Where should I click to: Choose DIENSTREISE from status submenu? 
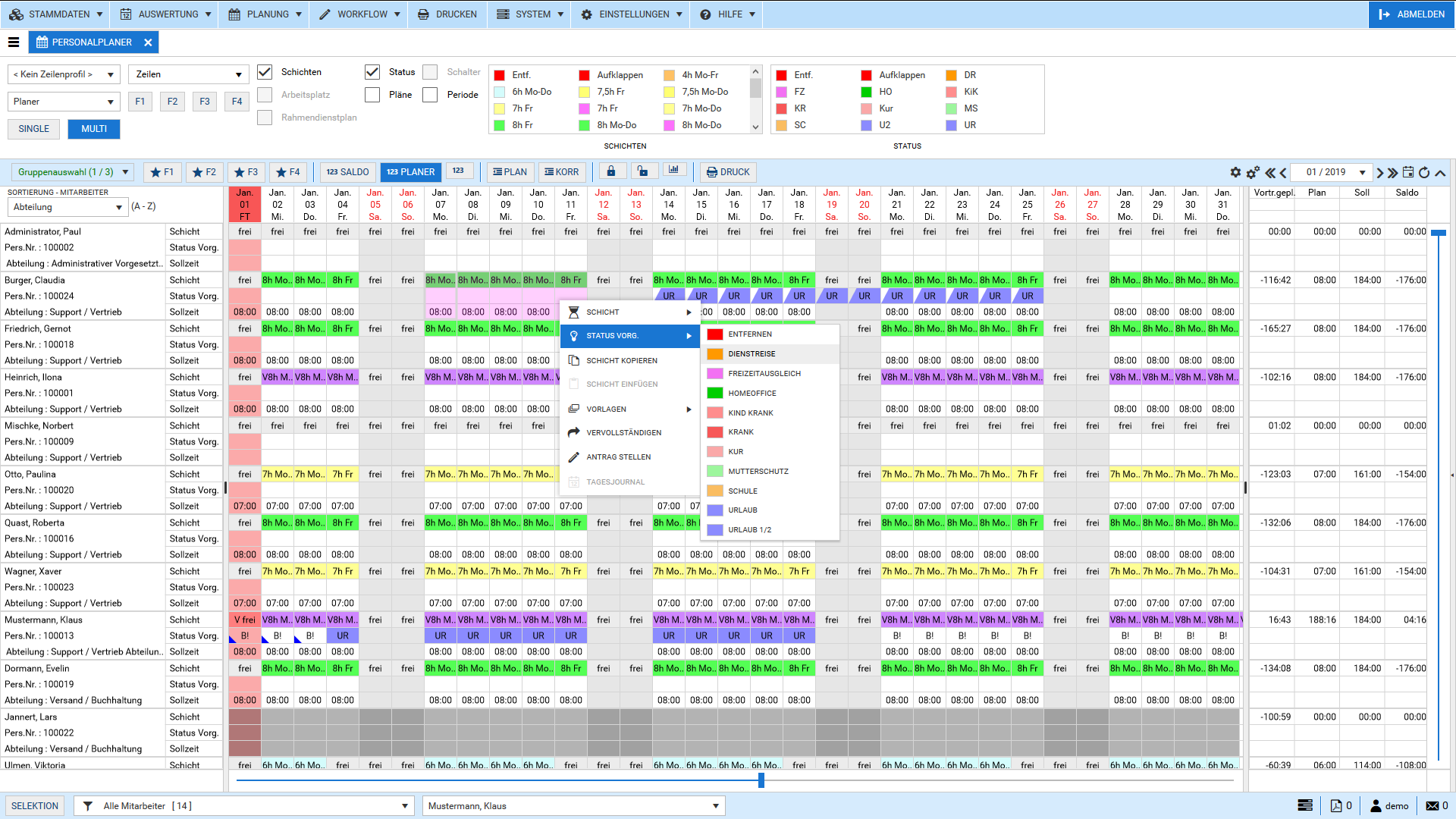(x=770, y=354)
